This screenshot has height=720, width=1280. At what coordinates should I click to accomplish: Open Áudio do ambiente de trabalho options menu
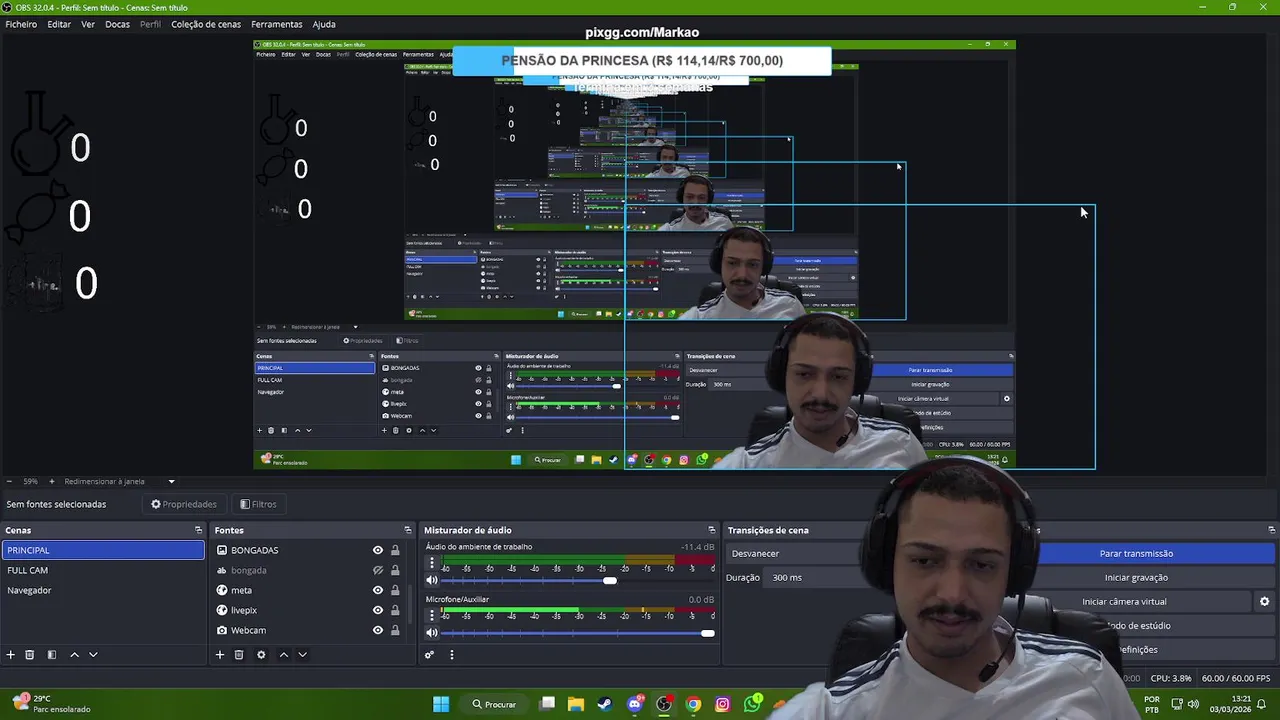point(432,564)
